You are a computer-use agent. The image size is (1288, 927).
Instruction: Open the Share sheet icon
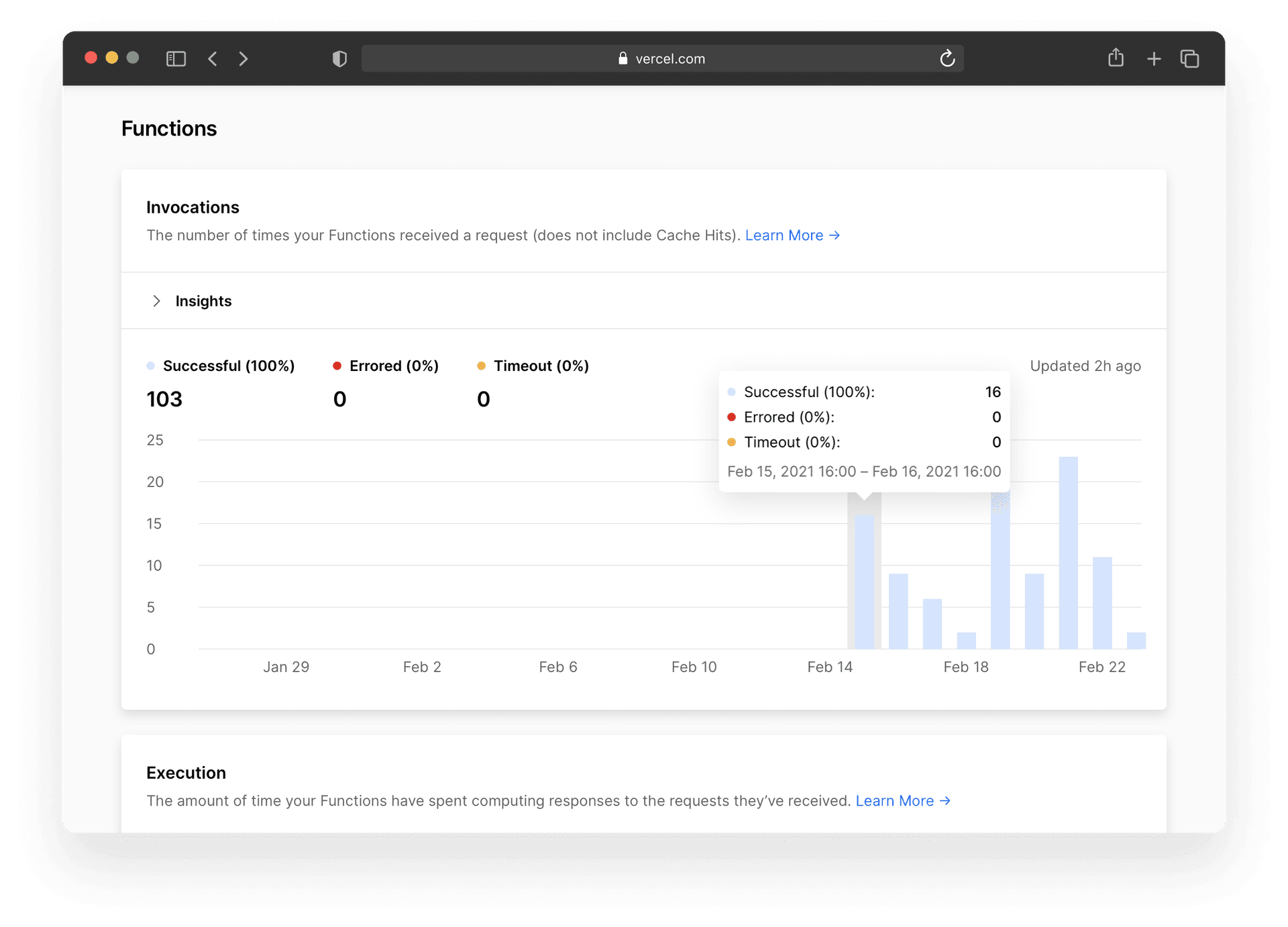click(x=1116, y=58)
